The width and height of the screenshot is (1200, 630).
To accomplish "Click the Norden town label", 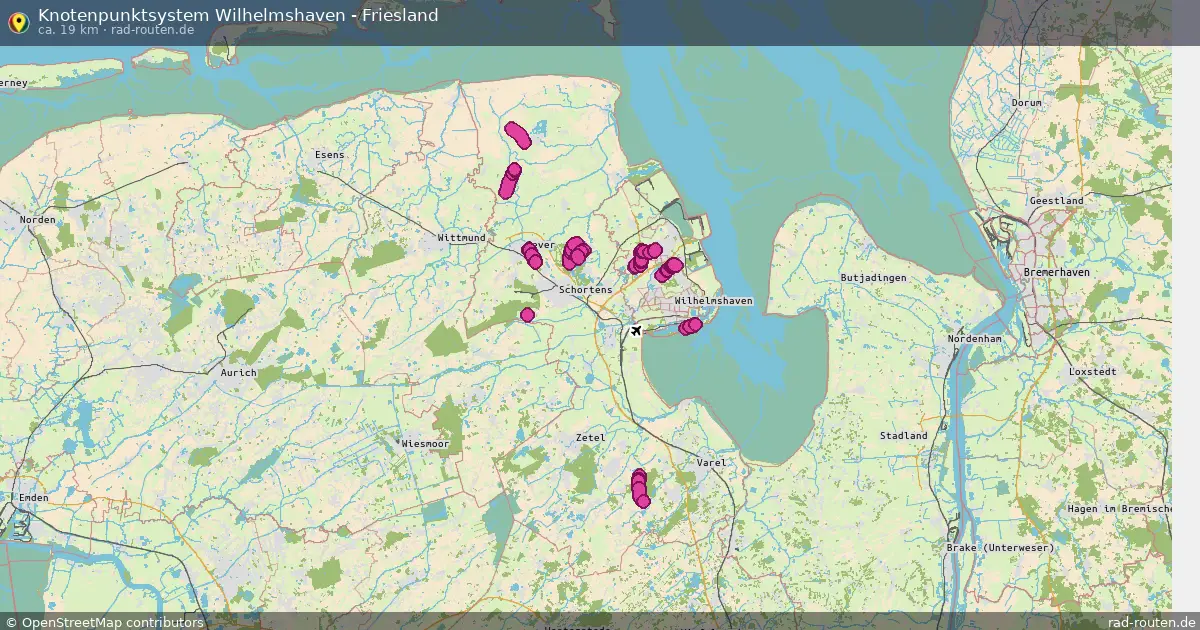I will point(38,219).
